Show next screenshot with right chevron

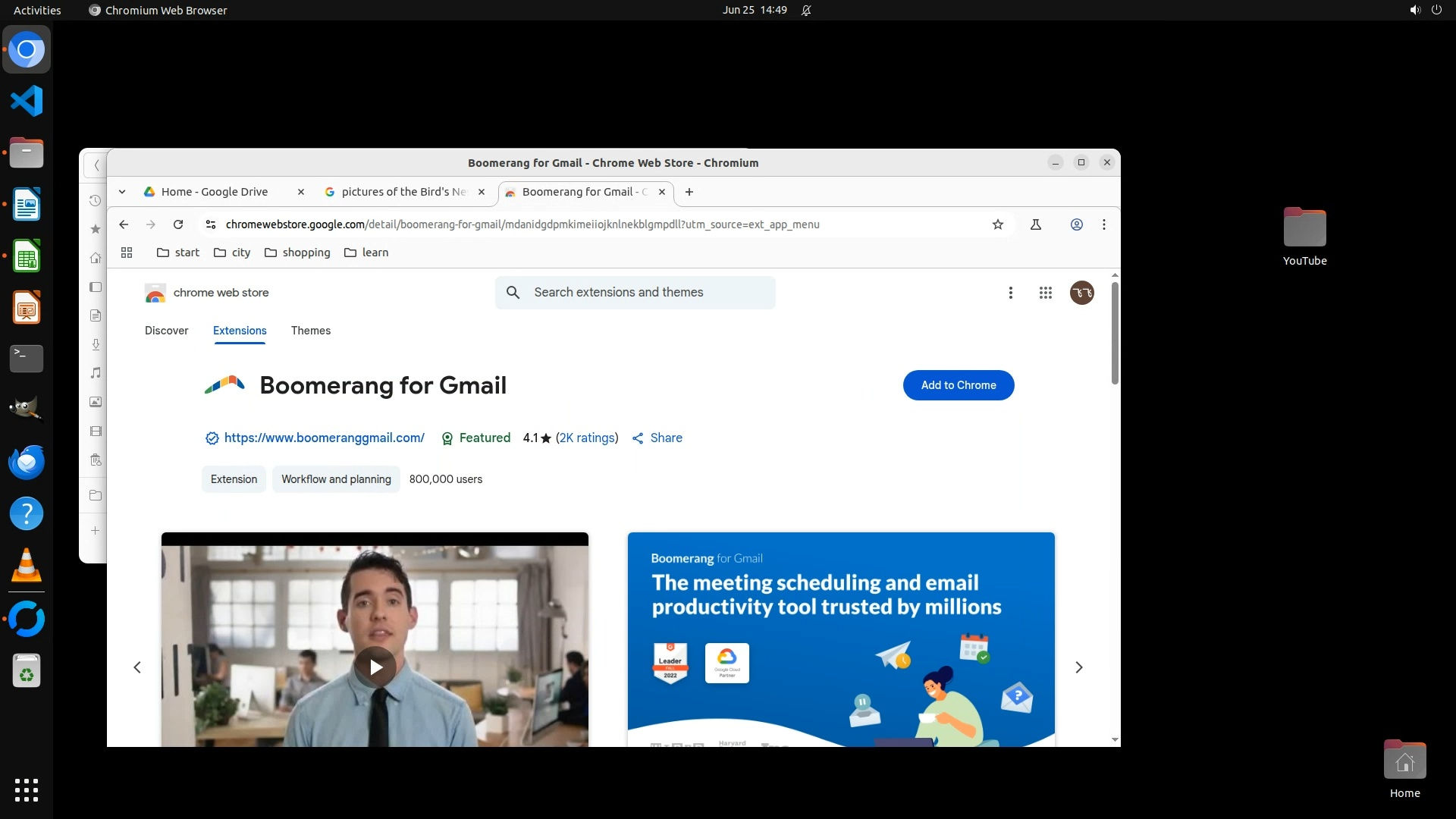tap(1079, 667)
